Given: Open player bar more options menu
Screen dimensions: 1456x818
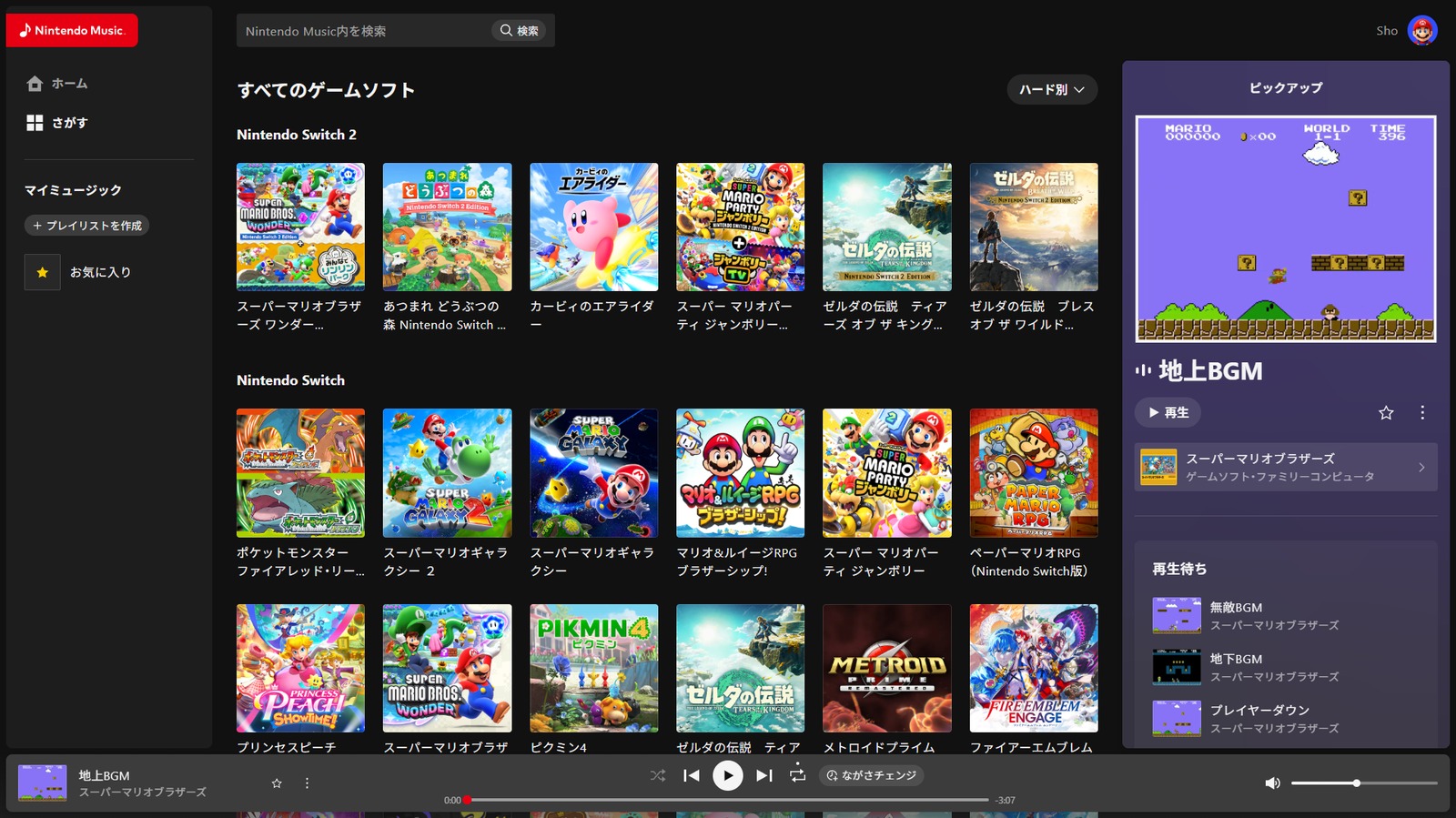Looking at the screenshot, I should [307, 783].
